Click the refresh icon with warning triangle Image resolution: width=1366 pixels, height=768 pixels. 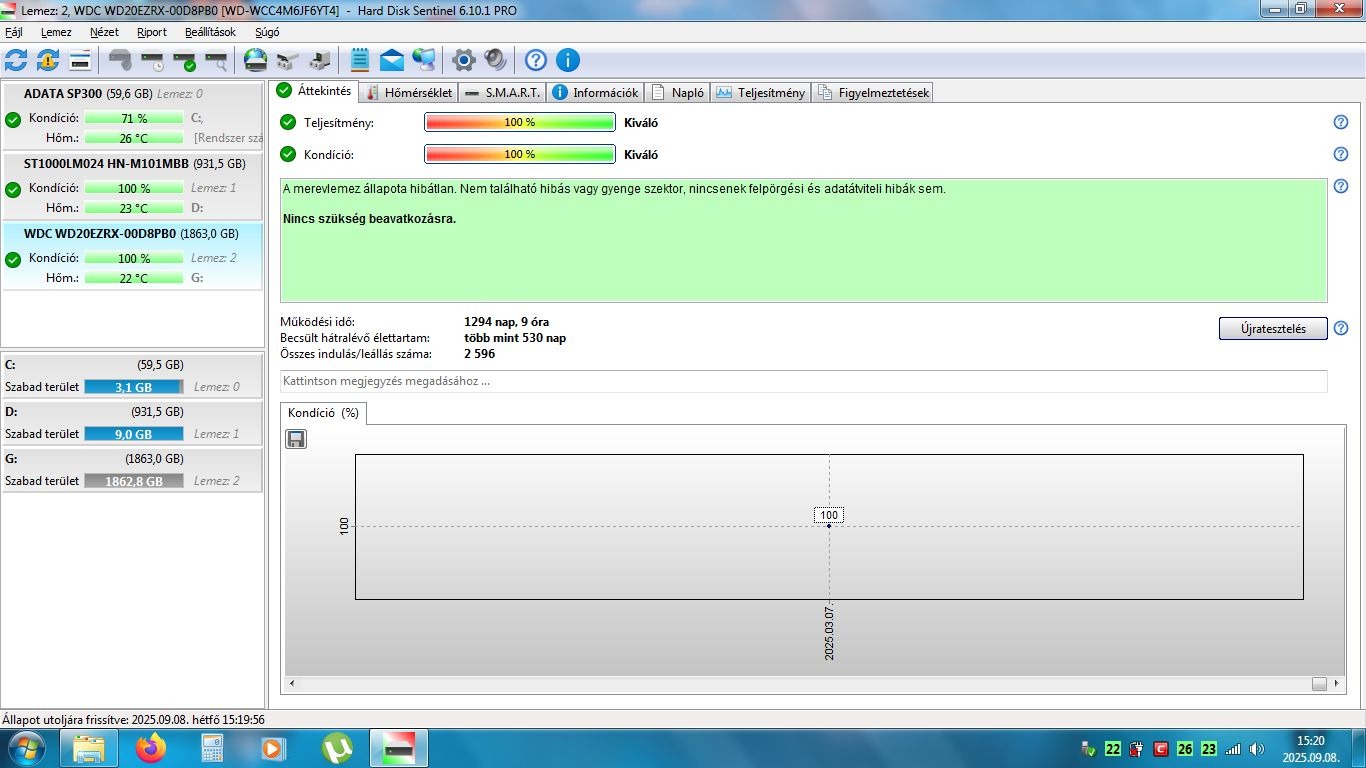pos(48,60)
